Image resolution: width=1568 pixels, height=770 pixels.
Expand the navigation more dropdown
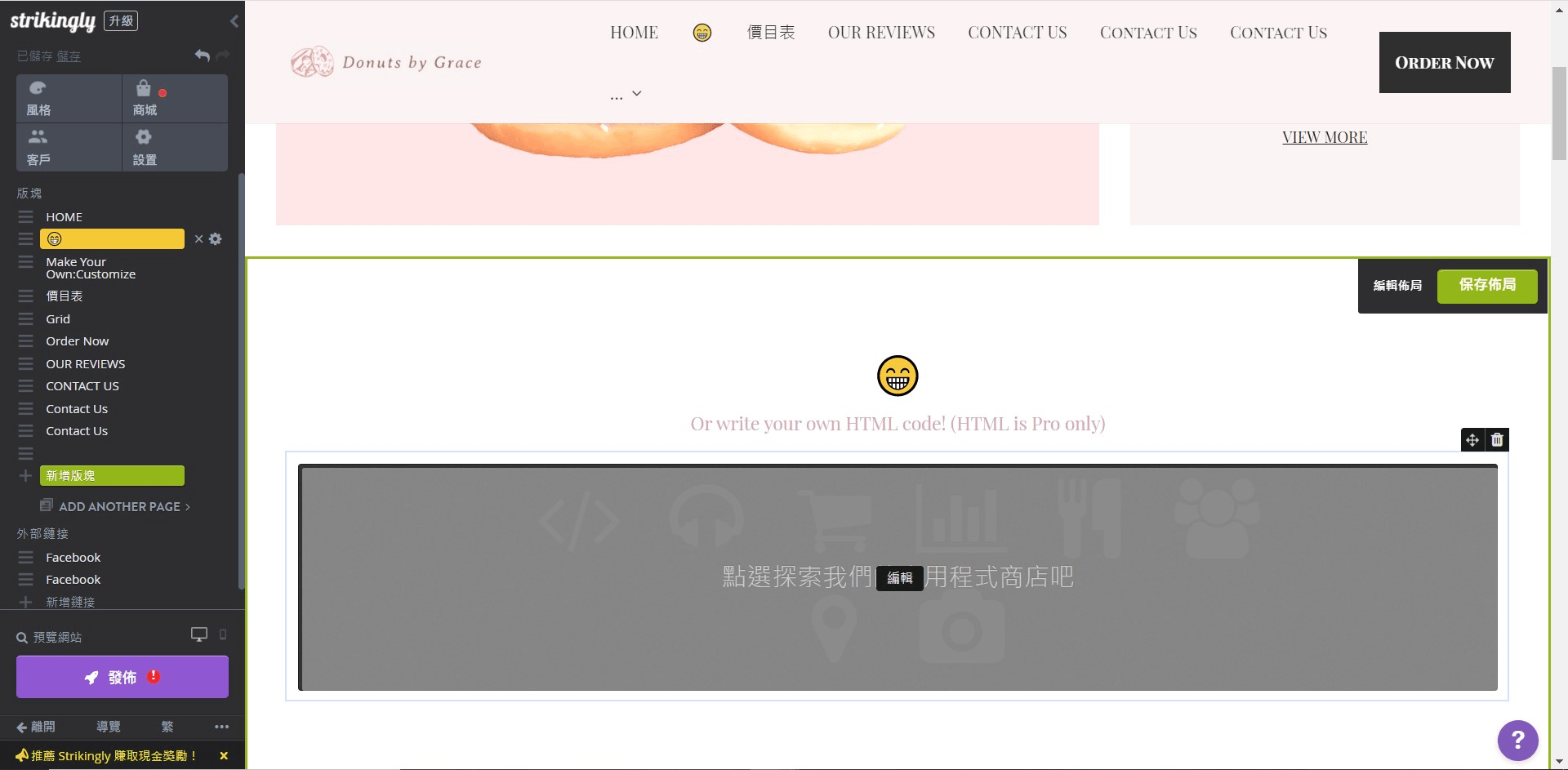point(626,95)
